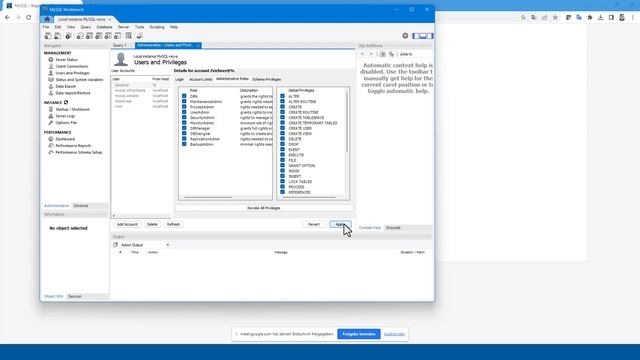Switch to the Schema Privileges tab

point(267,79)
